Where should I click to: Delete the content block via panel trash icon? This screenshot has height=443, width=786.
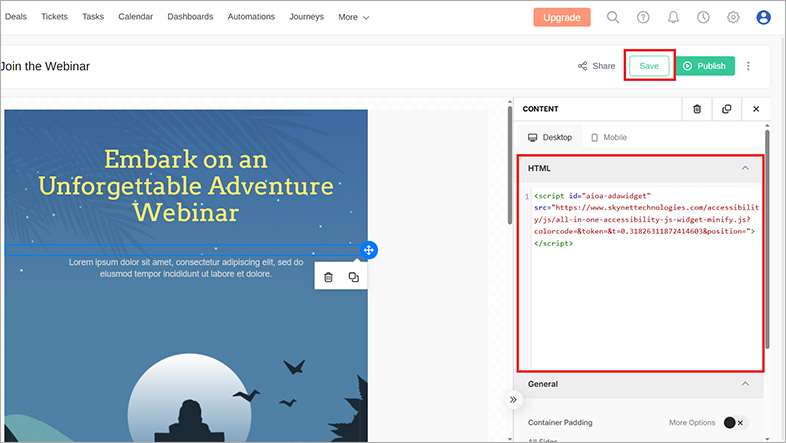point(697,109)
